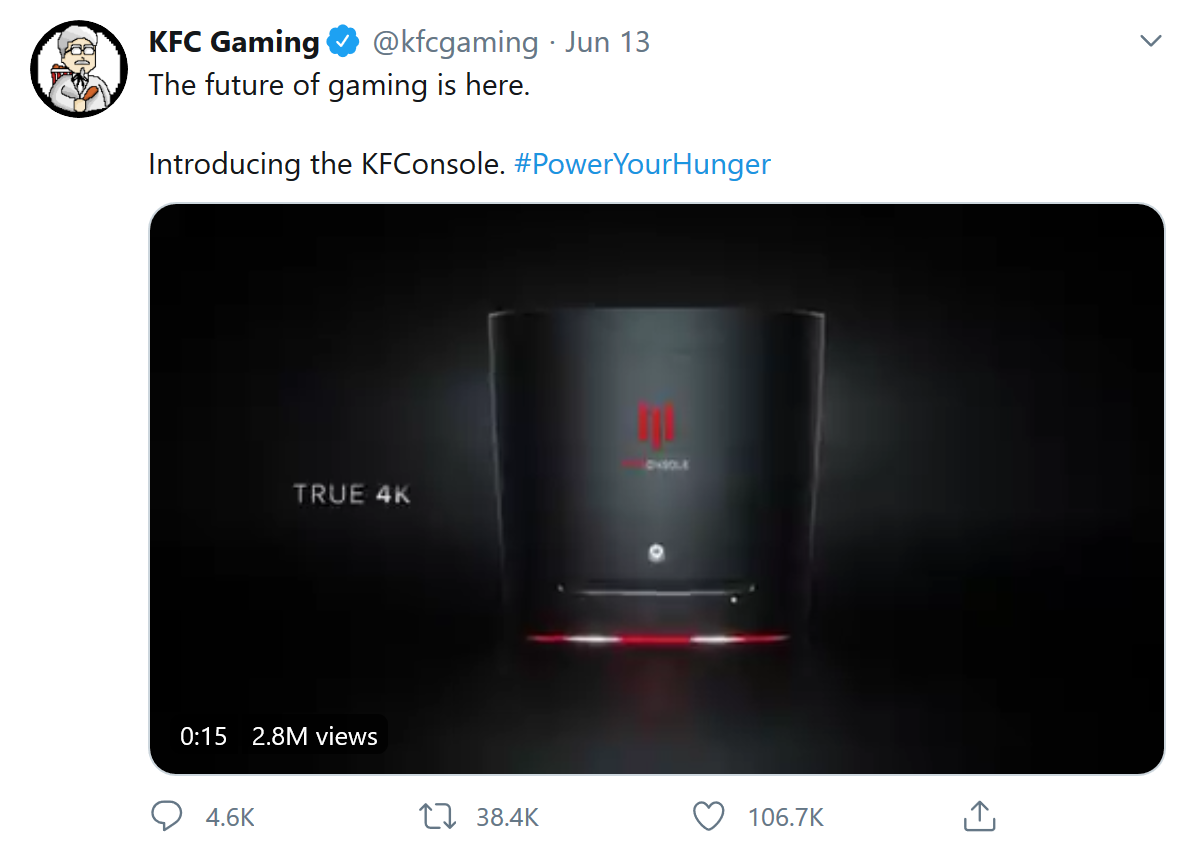Open the #PowerYourHunger hashtag link
This screenshot has width=1196, height=855.
click(x=642, y=164)
